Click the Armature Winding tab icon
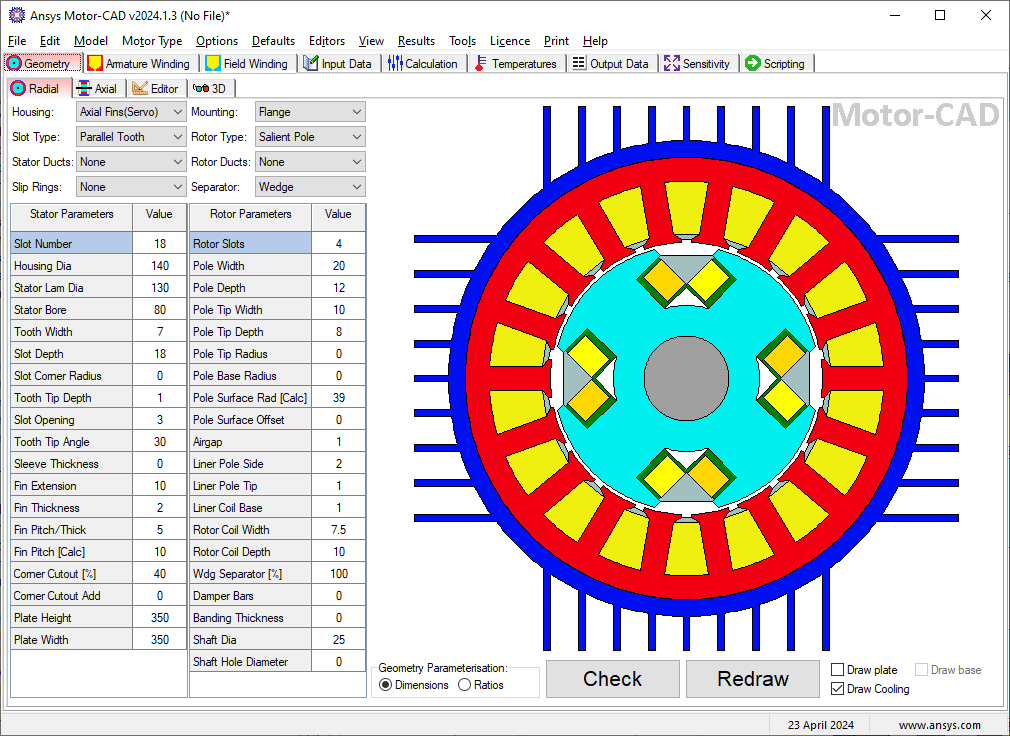 coord(95,63)
